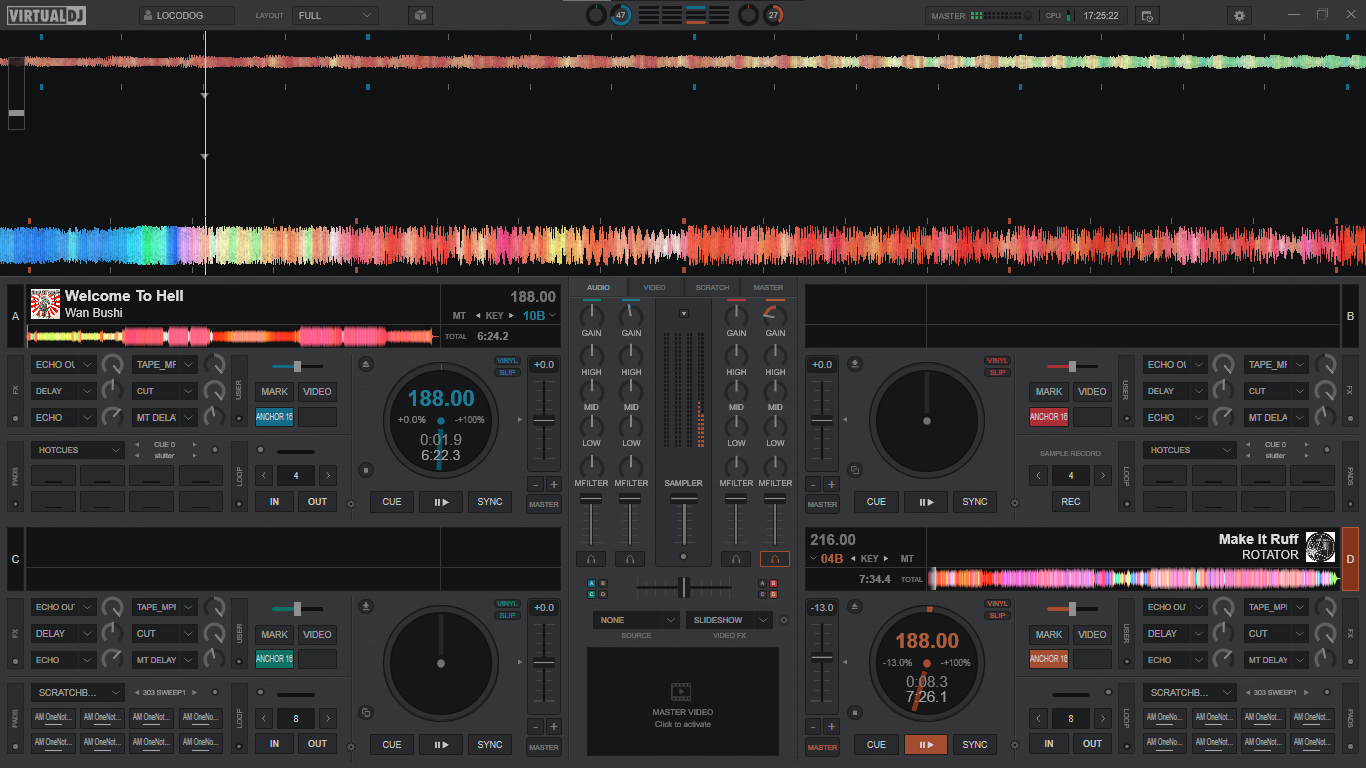Viewport: 1366px width, 768px height.
Task: Switch to the VIDEO mixer tab
Action: (x=655, y=288)
